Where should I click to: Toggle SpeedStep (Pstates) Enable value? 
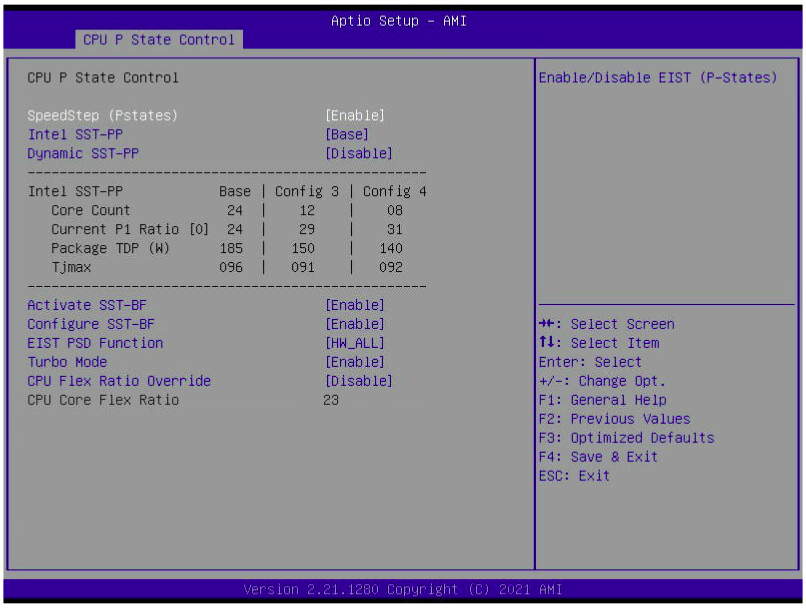click(355, 115)
